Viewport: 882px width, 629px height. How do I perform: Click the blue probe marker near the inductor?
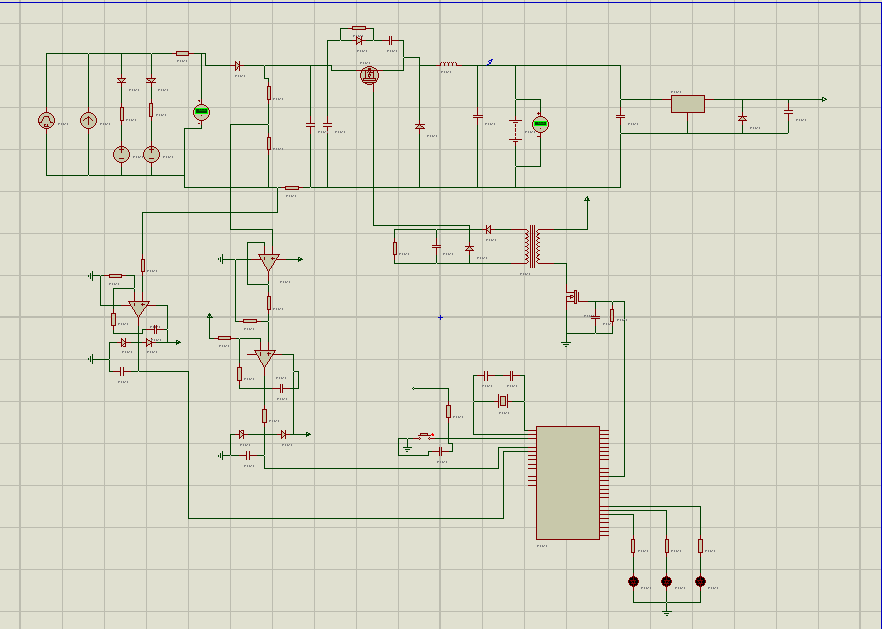490,62
